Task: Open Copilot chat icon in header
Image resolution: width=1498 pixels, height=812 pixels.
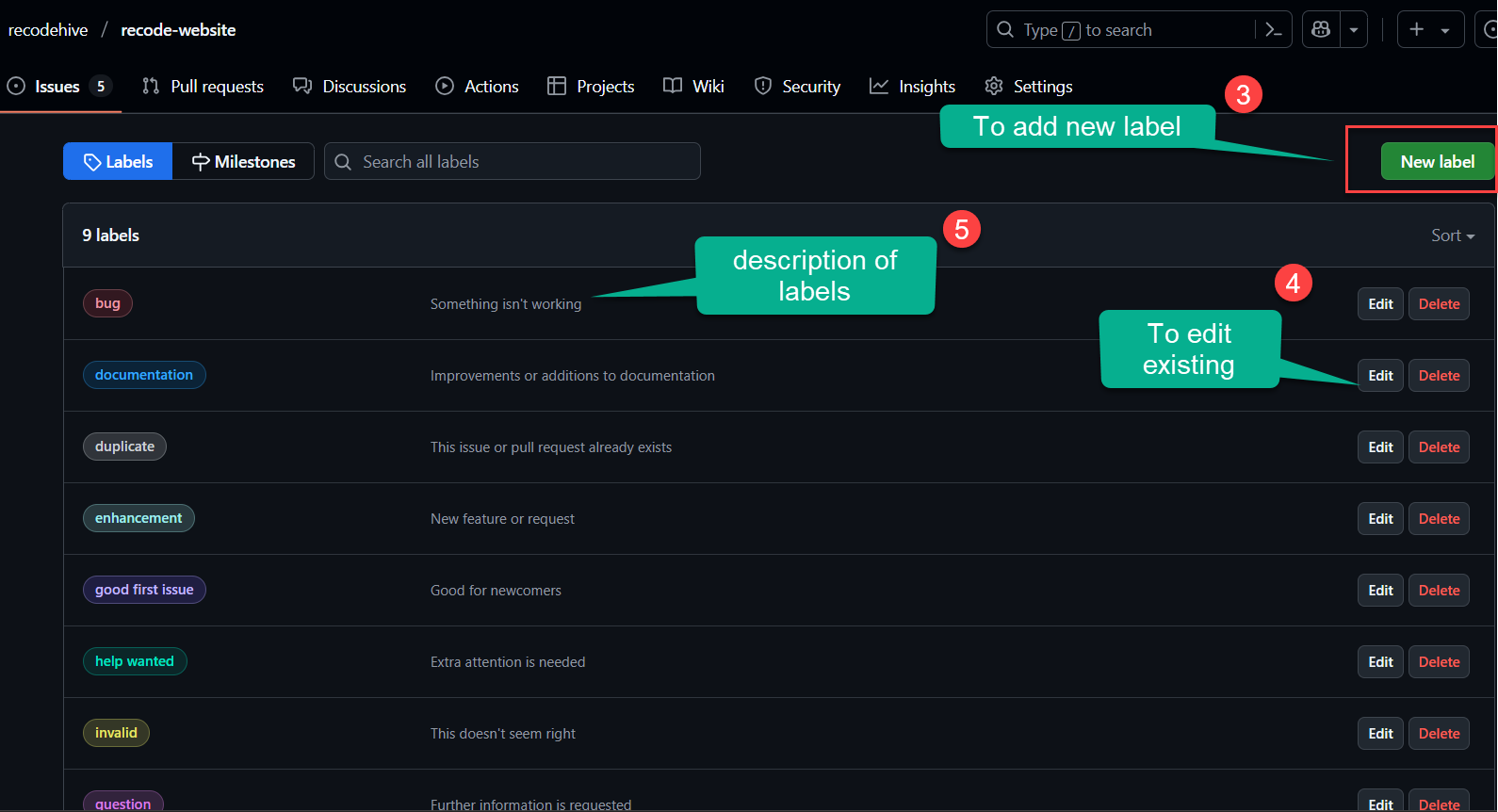Action: 1321,30
